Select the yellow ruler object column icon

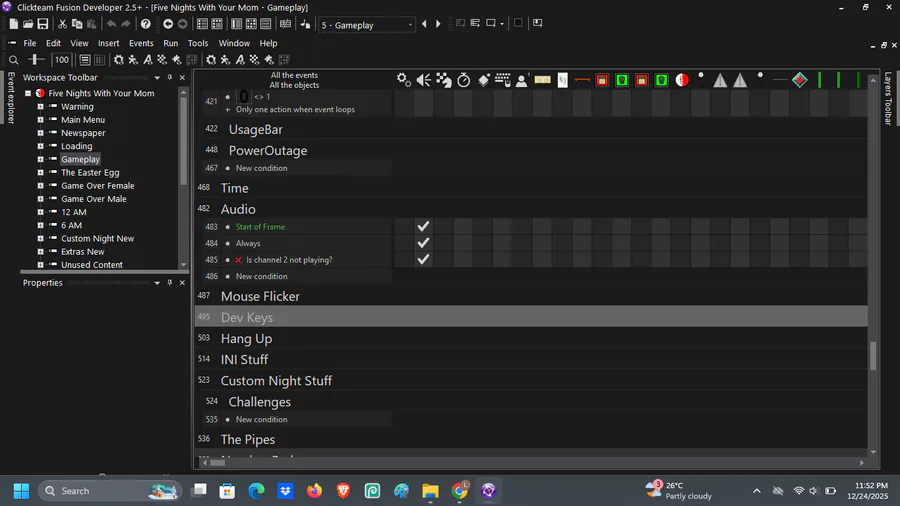[x=542, y=80]
